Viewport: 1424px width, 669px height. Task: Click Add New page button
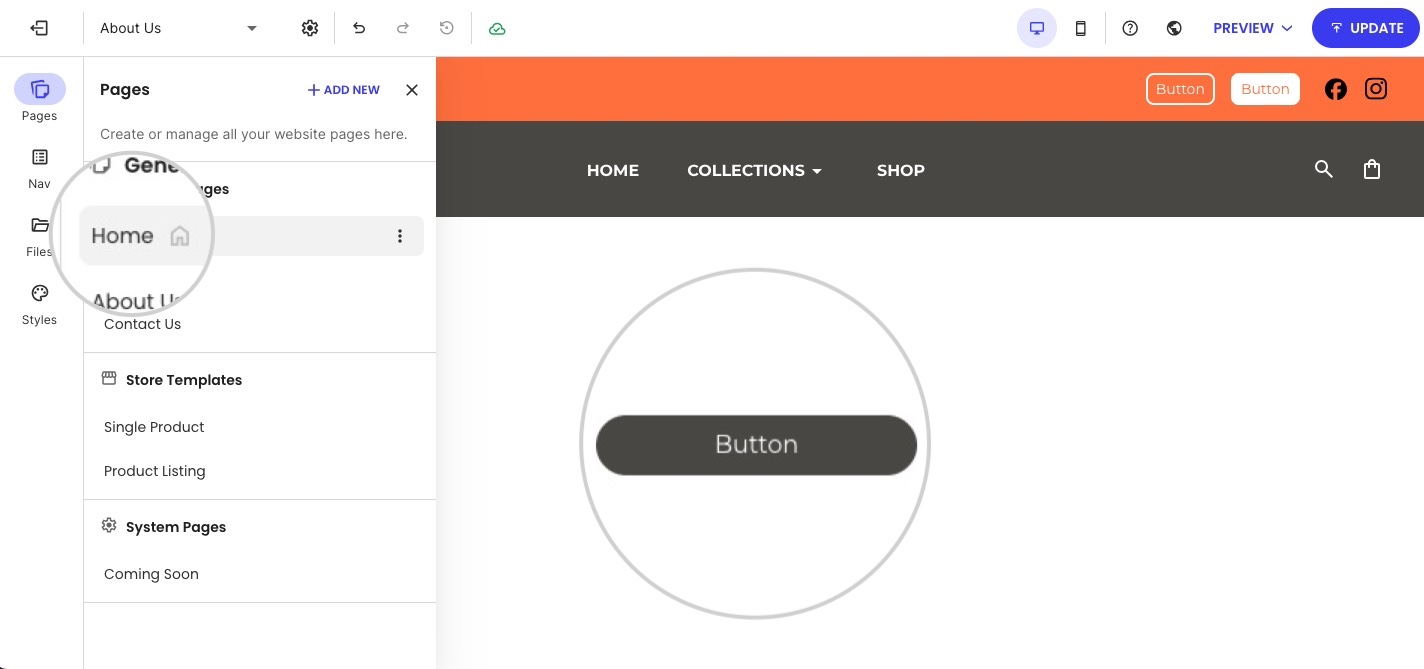pos(343,90)
